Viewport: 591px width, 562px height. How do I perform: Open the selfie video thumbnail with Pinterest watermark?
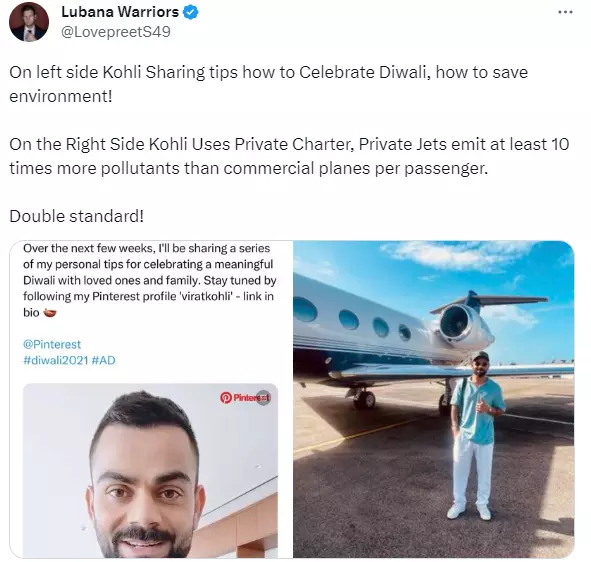150,470
